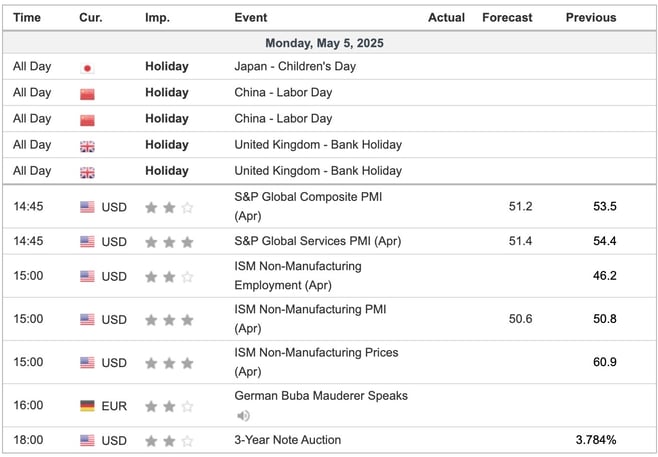Viewport: 658px width, 457px height.
Task: Click previous value 53.5
Action: click(x=605, y=206)
